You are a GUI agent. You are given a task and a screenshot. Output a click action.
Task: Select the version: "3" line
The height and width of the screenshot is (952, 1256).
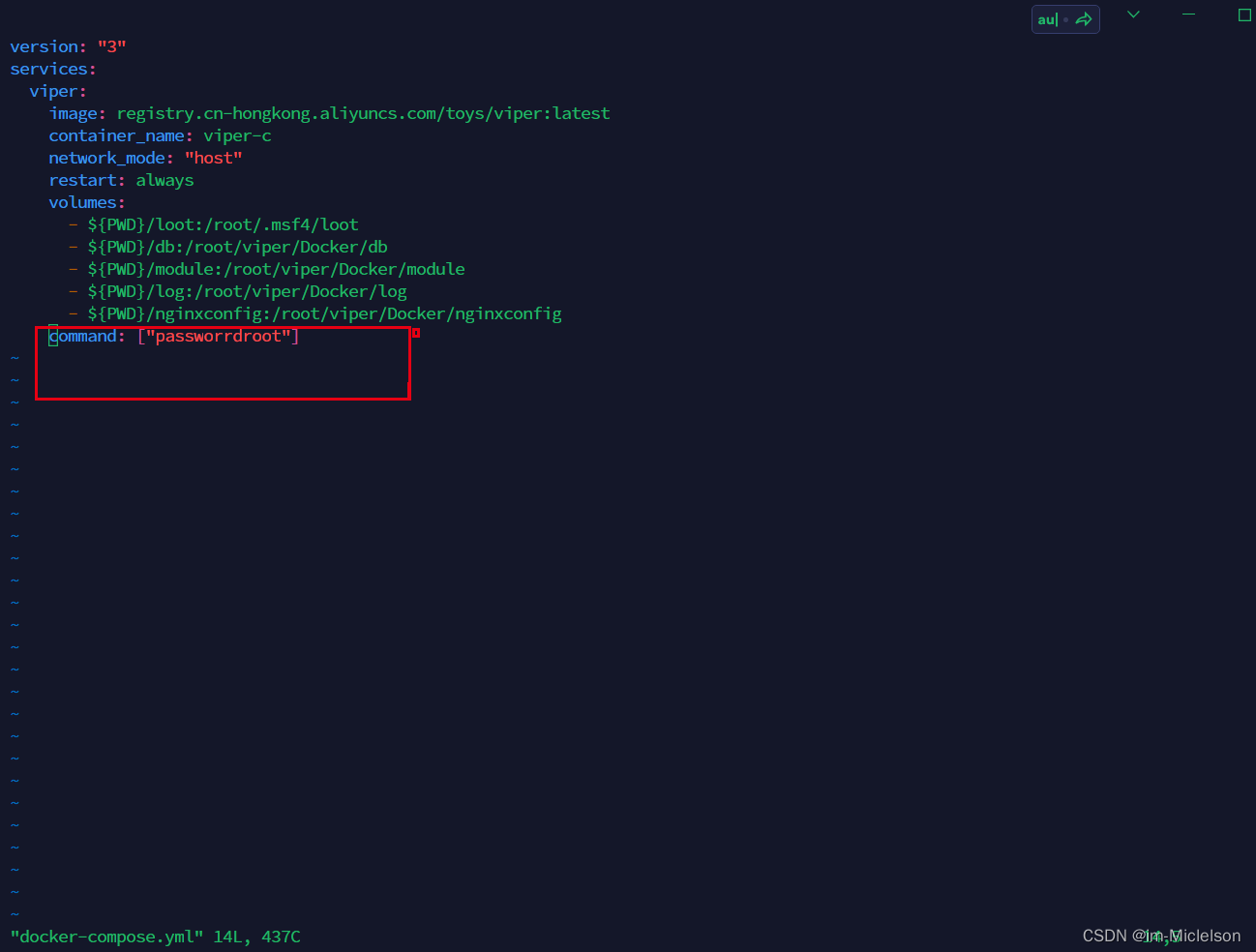tap(68, 45)
